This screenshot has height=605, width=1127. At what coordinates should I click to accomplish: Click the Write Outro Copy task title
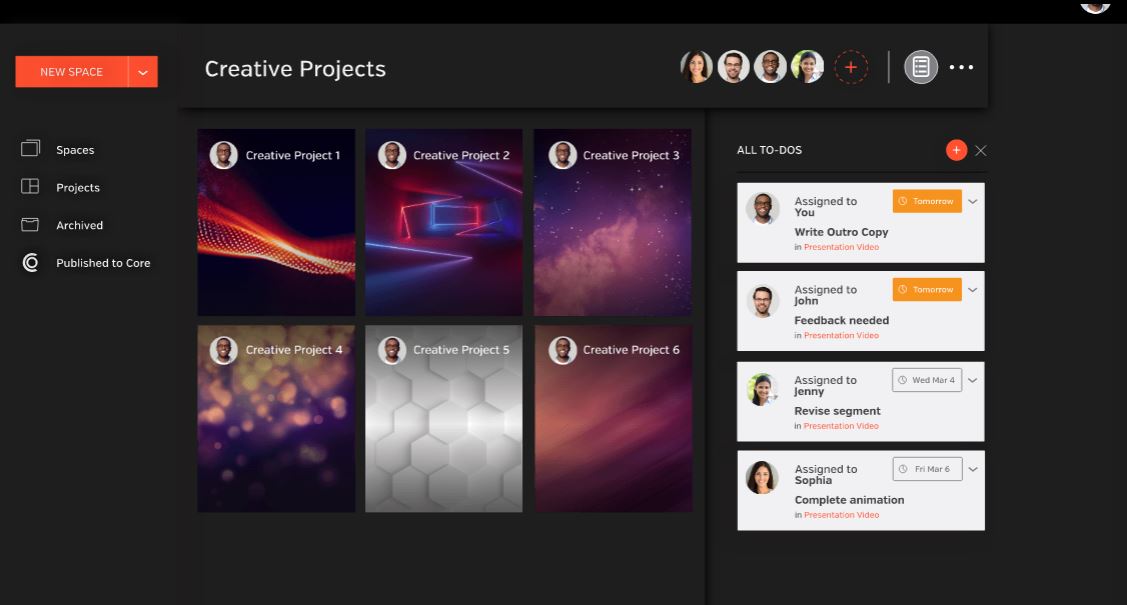coord(841,232)
